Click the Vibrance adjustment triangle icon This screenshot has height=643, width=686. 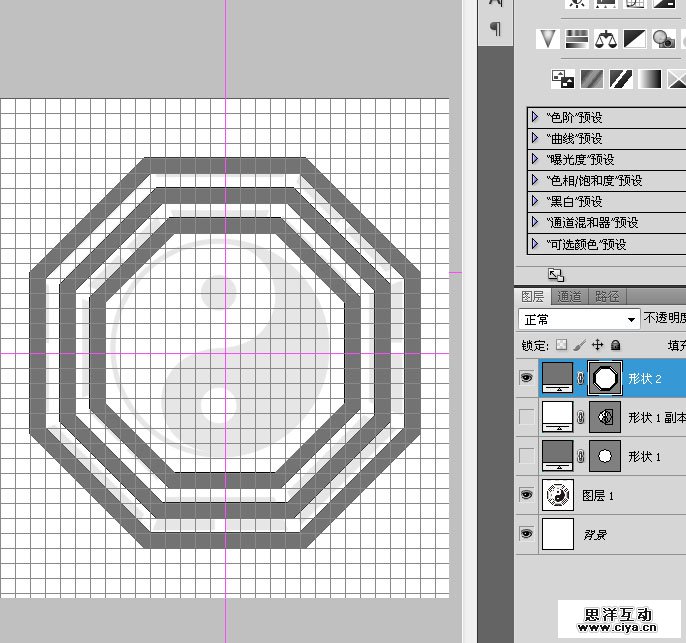tap(546, 39)
